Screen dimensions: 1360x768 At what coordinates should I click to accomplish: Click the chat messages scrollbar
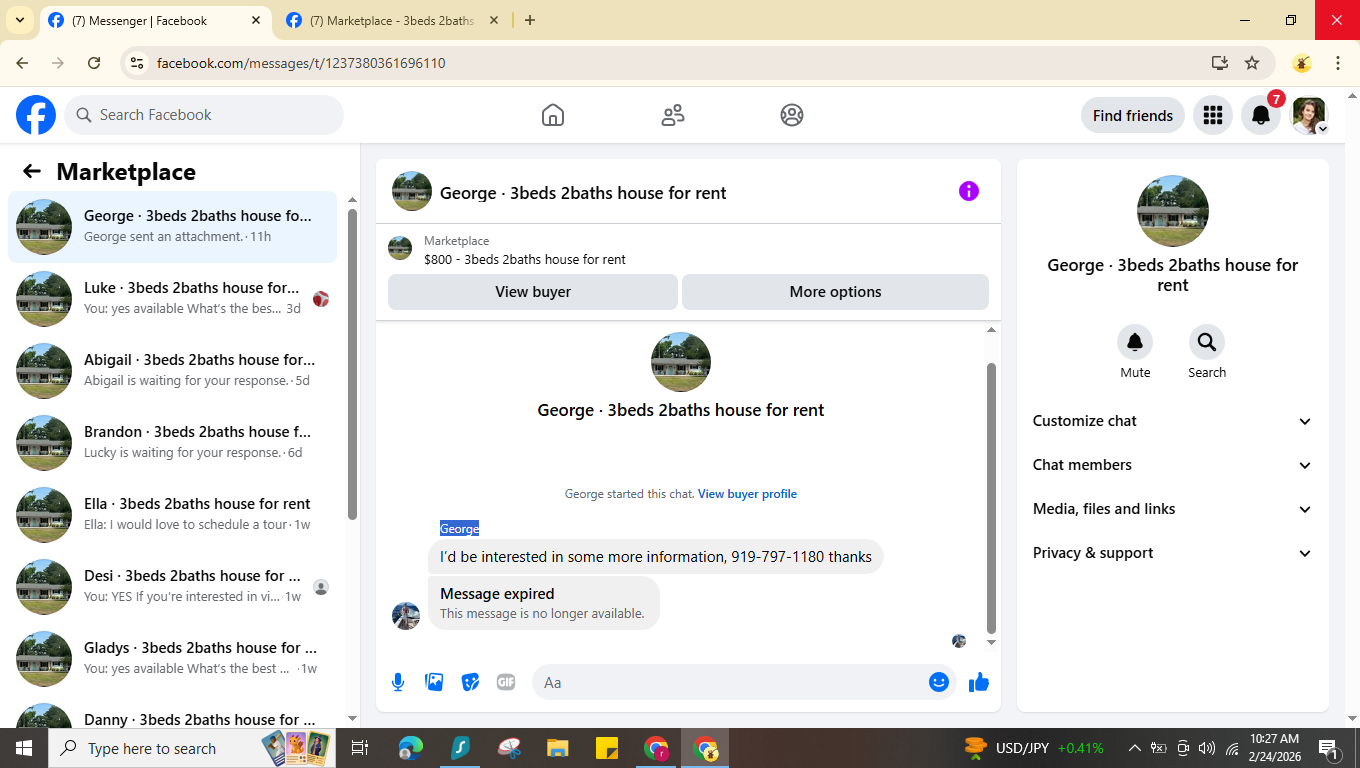[x=991, y=498]
